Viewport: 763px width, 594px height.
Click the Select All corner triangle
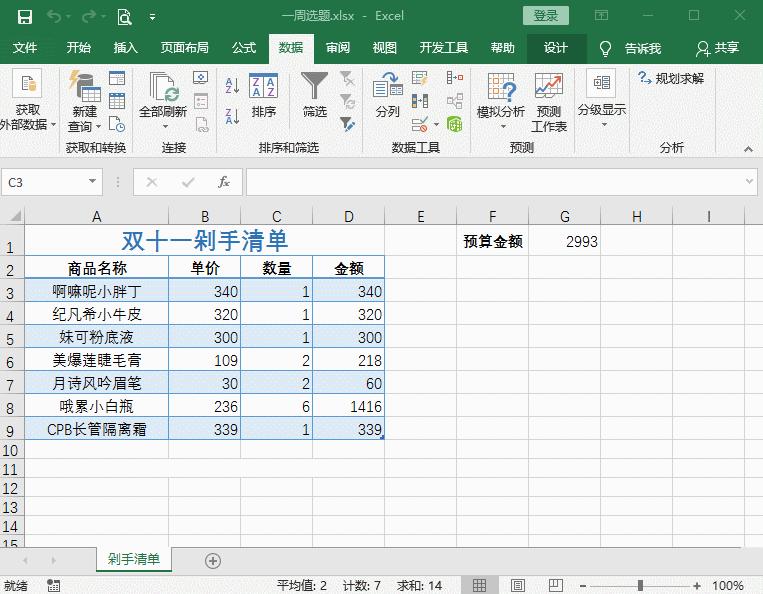point(16,216)
